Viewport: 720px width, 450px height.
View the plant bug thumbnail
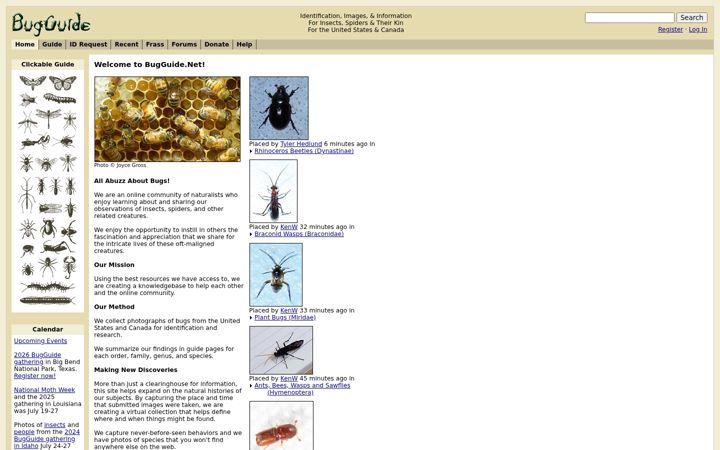point(276,275)
